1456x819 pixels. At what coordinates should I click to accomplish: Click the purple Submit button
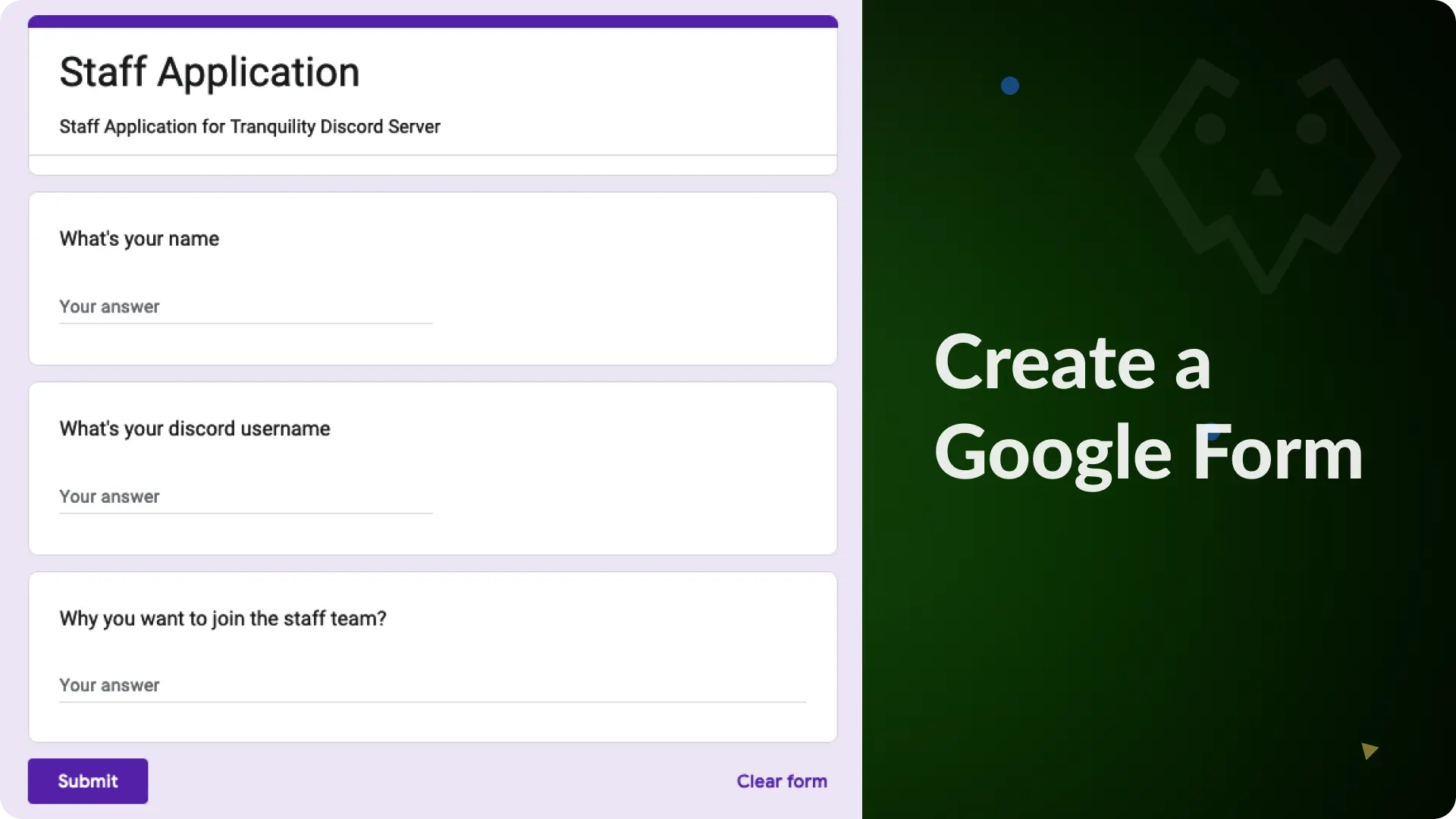[88, 781]
